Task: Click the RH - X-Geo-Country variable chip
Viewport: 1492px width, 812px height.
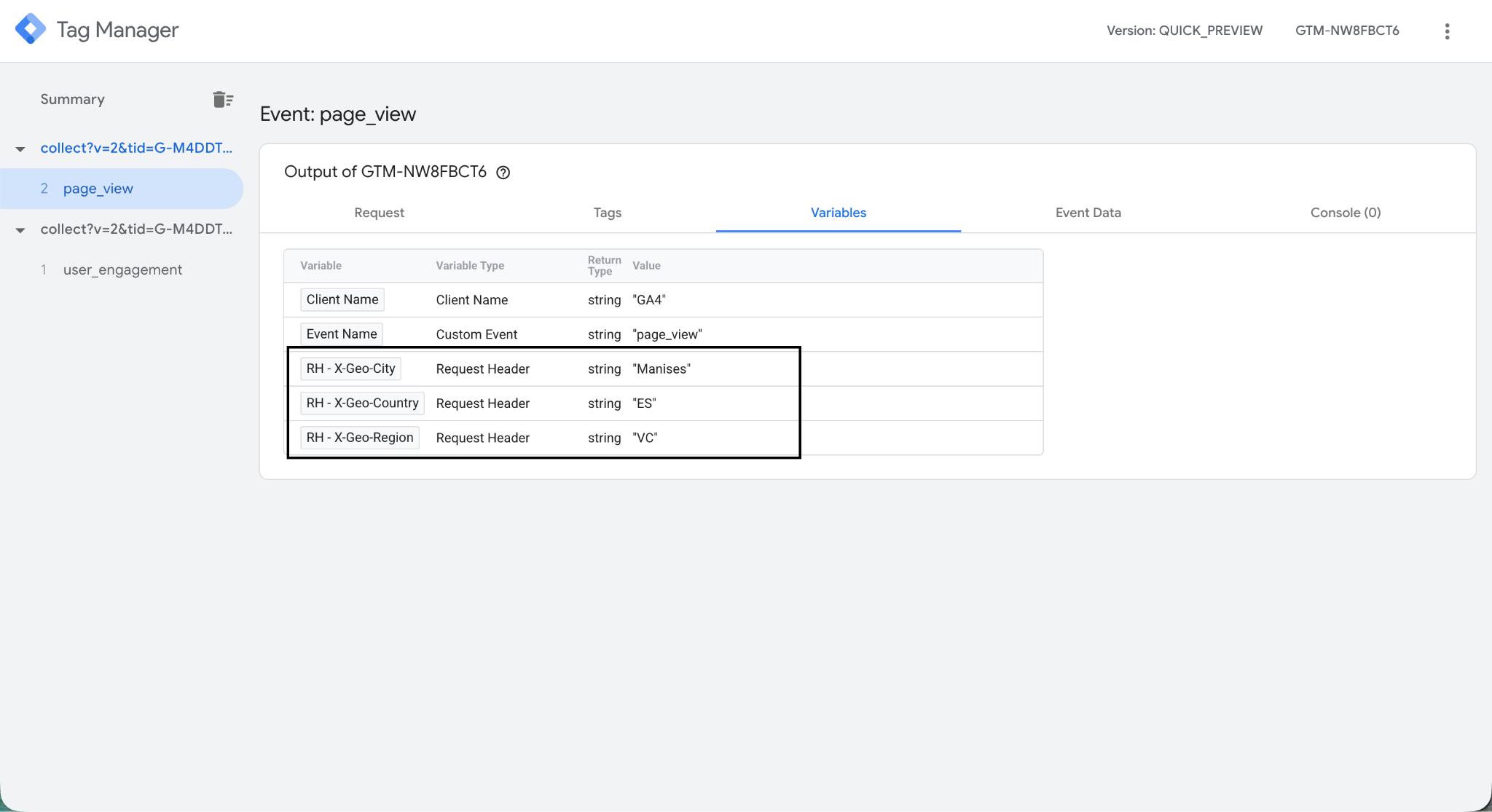Action: (362, 403)
